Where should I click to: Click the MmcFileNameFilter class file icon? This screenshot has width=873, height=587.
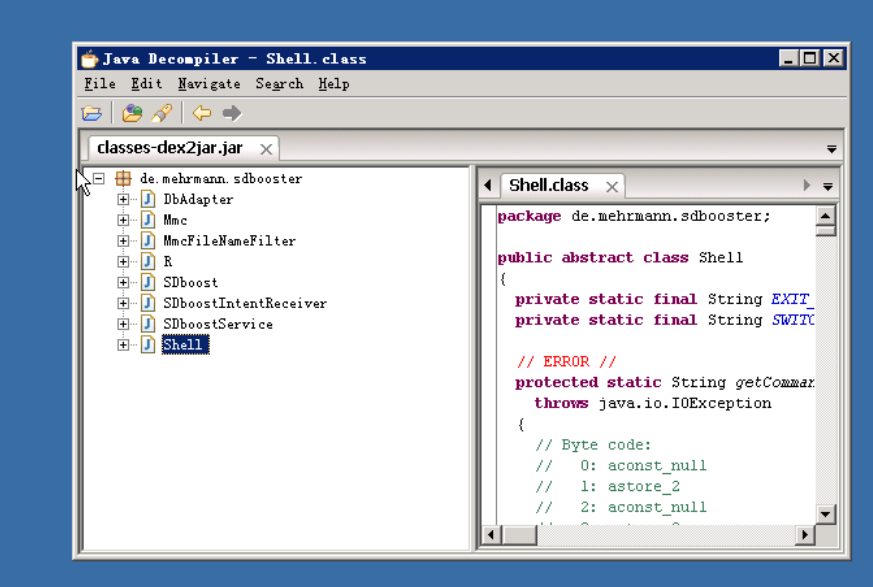(x=148, y=241)
